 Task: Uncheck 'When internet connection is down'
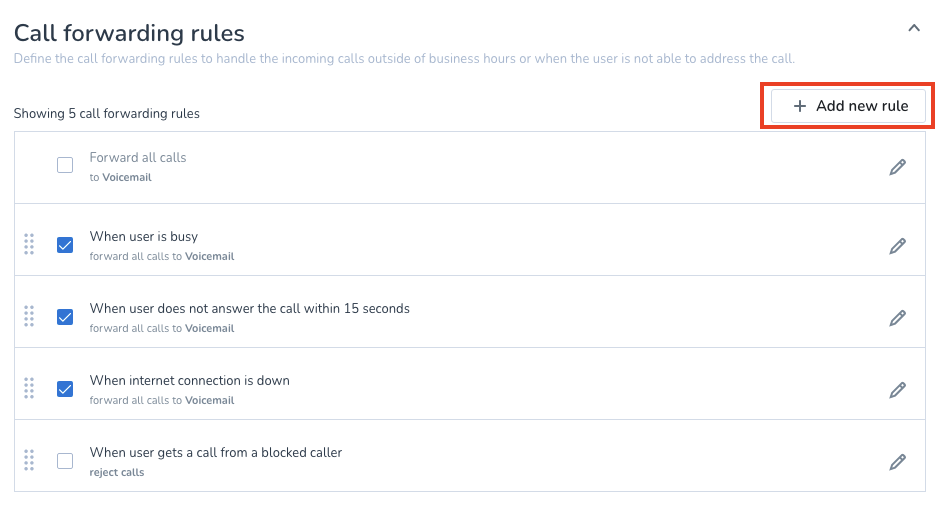coord(65,389)
